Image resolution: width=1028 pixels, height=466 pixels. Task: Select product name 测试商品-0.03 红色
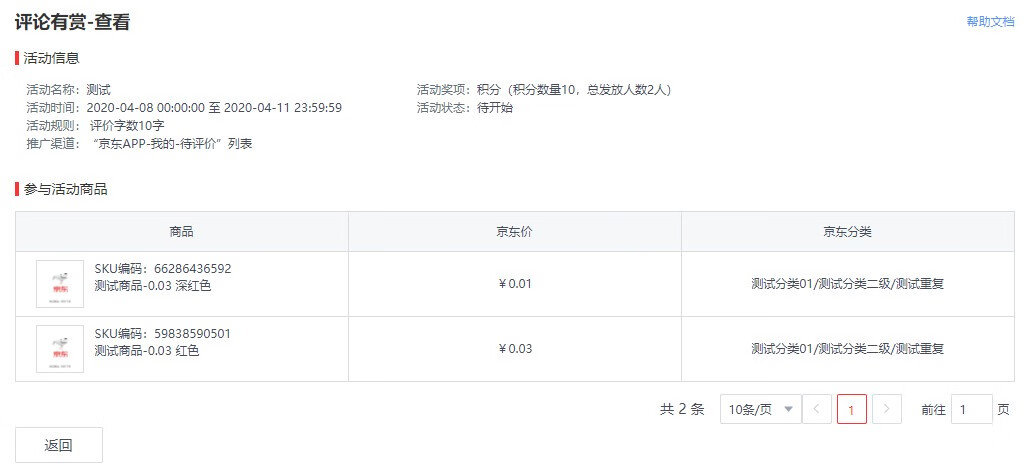click(x=147, y=351)
